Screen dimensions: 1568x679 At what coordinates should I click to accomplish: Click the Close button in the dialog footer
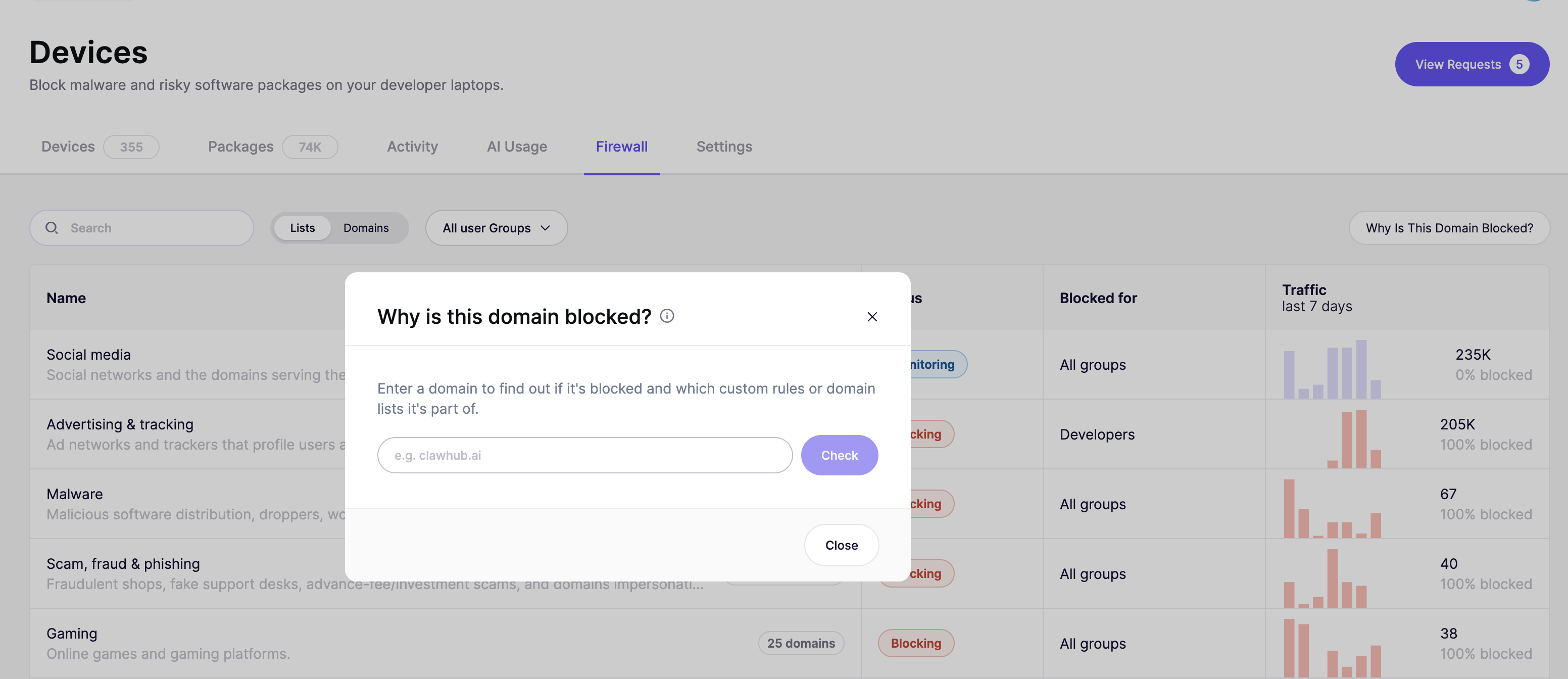point(841,545)
